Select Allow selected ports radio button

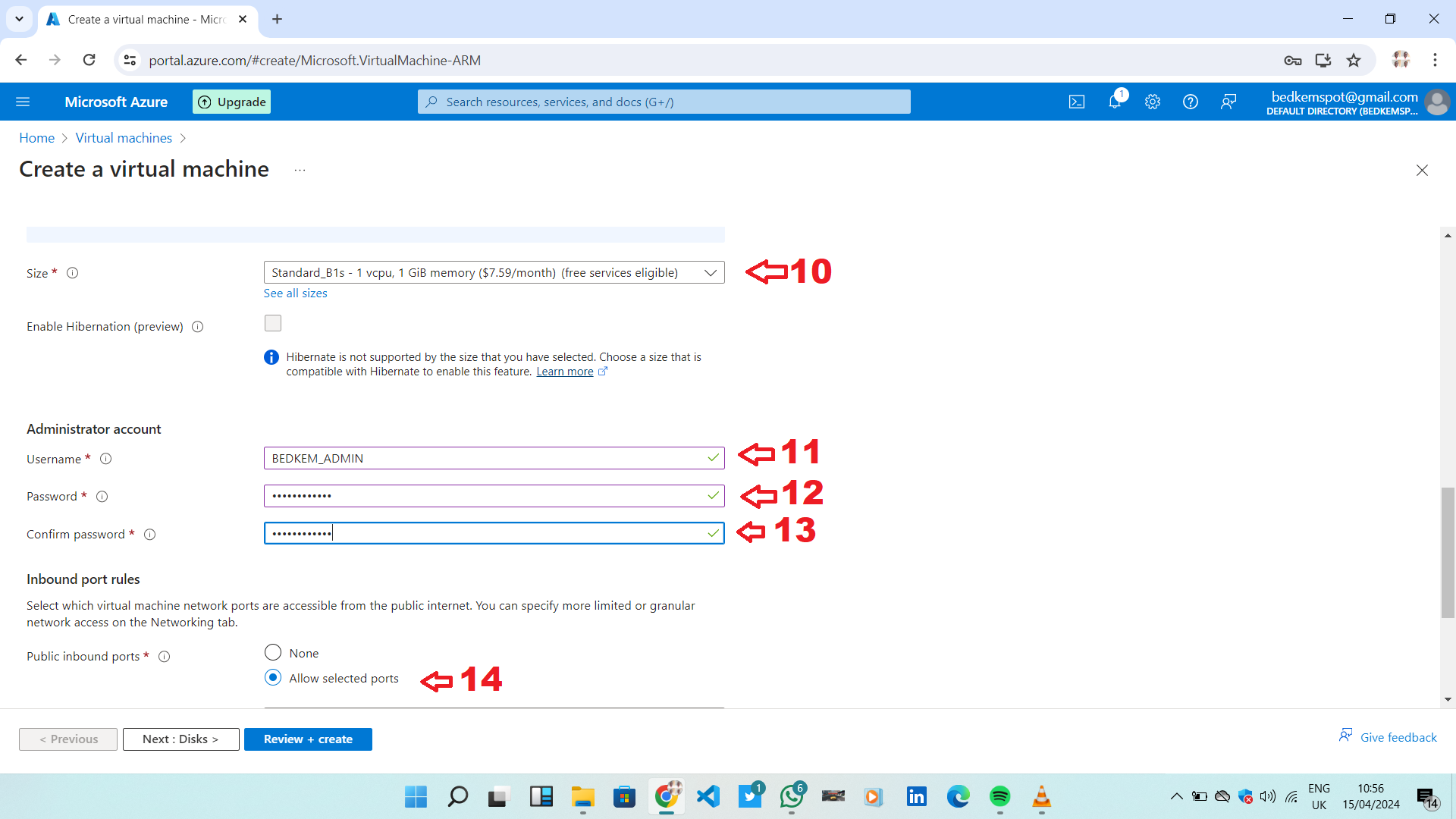273,678
